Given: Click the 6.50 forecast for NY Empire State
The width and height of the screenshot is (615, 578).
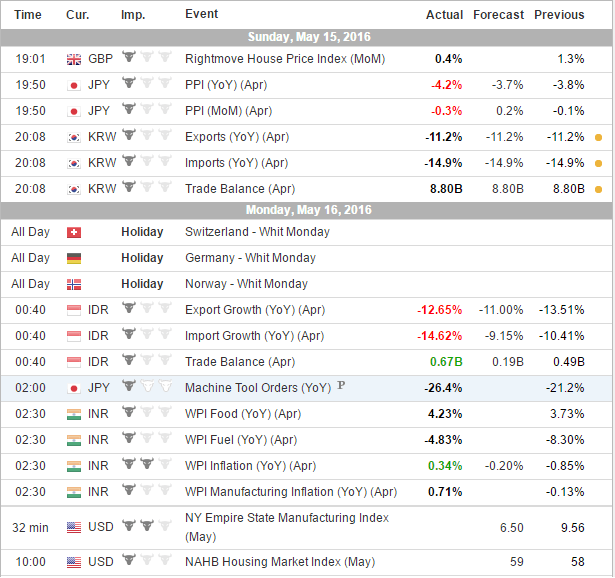Looking at the screenshot, I should pyautogui.click(x=511, y=527).
